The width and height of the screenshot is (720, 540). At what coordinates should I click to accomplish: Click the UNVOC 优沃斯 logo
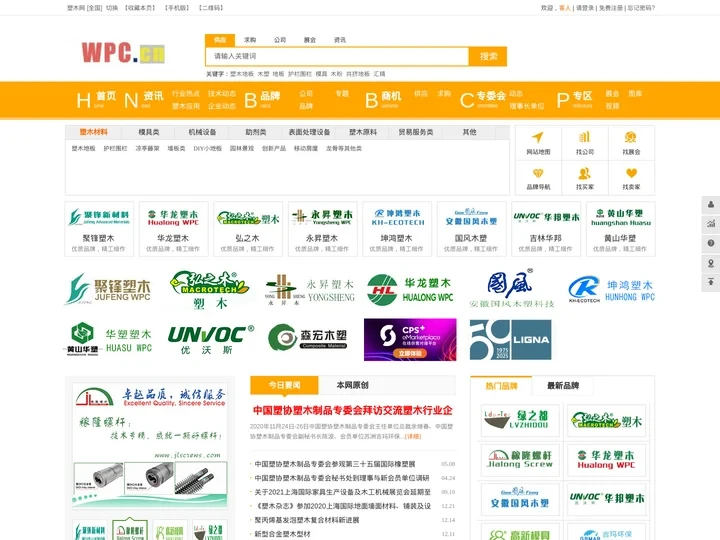tap(210, 340)
